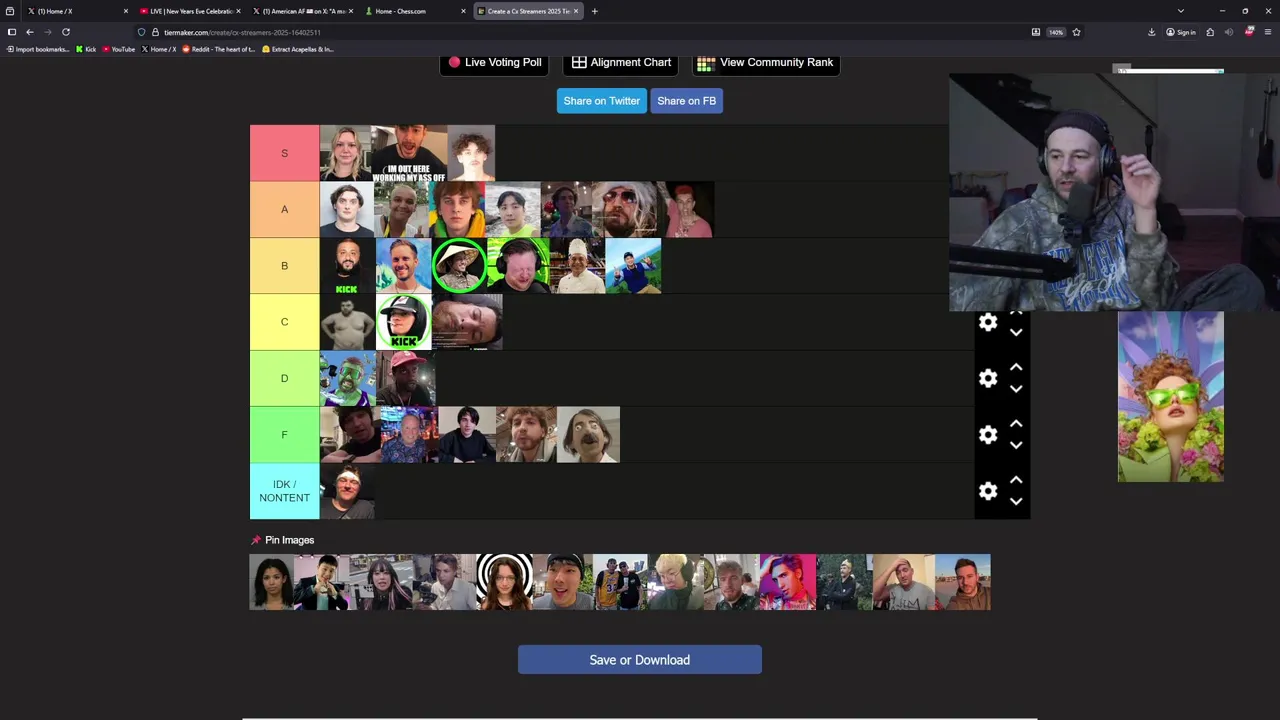Move D tier row down with arrow

[x=1016, y=389]
